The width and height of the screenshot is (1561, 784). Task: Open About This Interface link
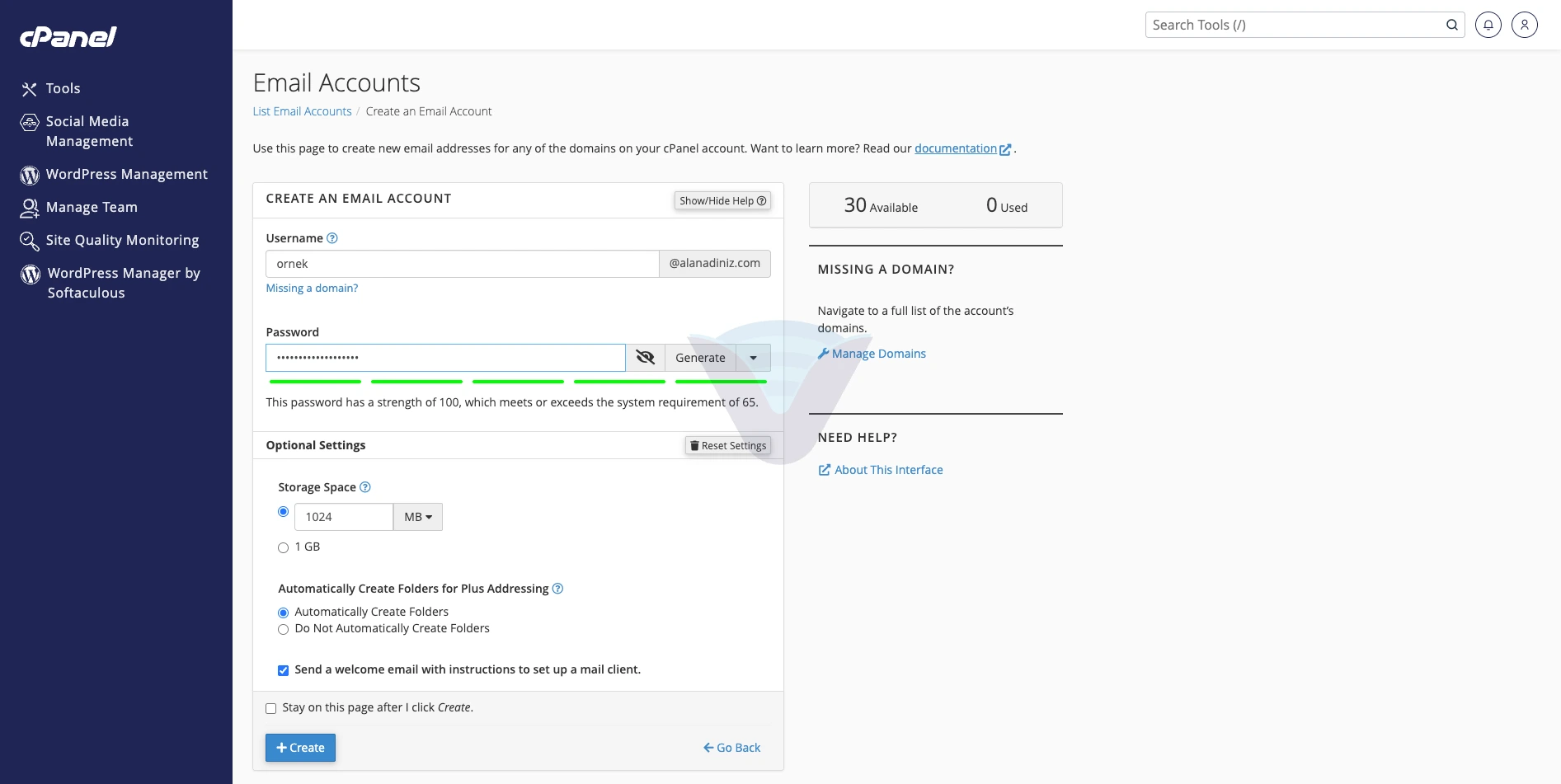[x=881, y=470]
